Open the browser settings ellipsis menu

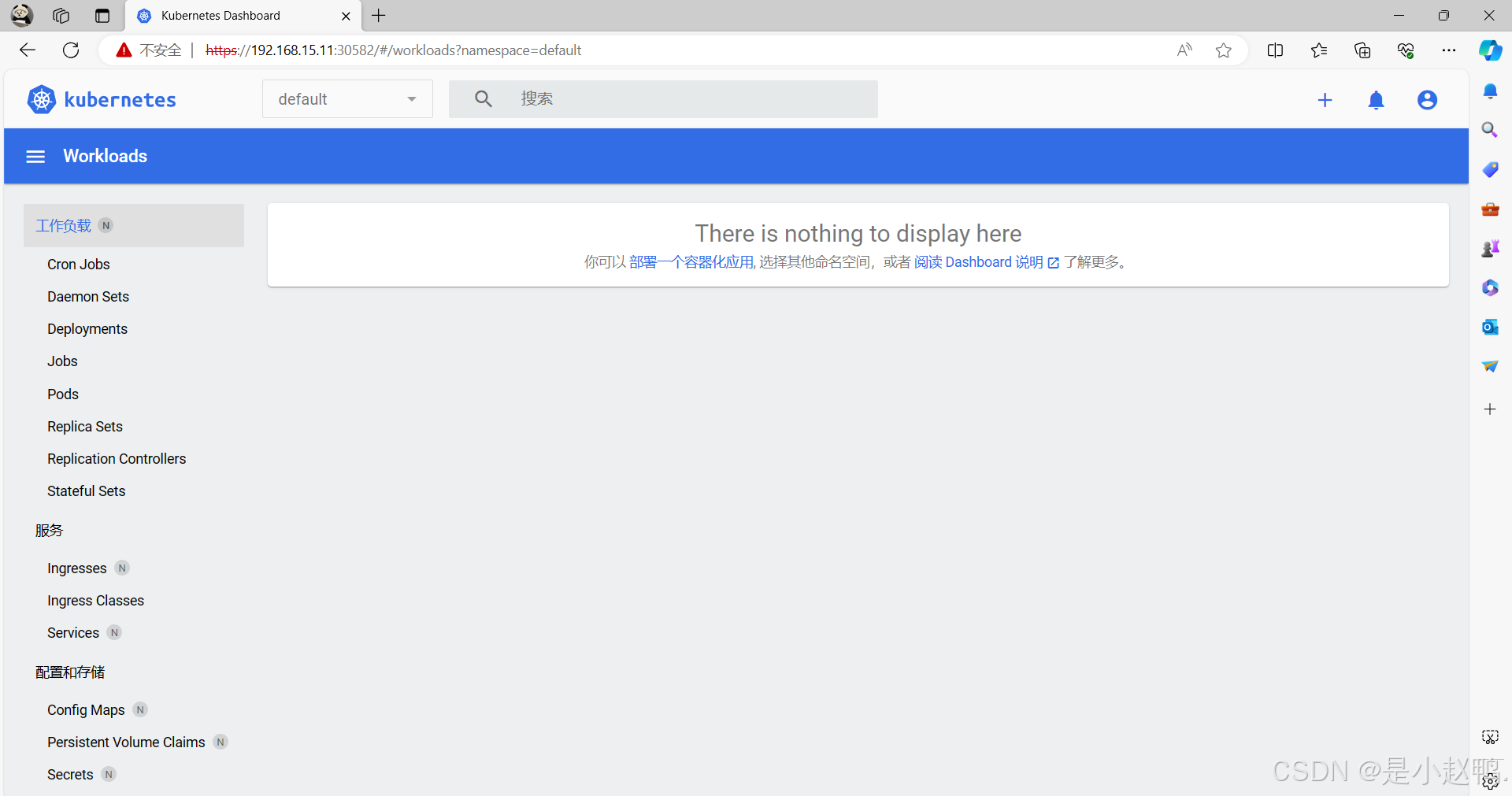[1449, 50]
